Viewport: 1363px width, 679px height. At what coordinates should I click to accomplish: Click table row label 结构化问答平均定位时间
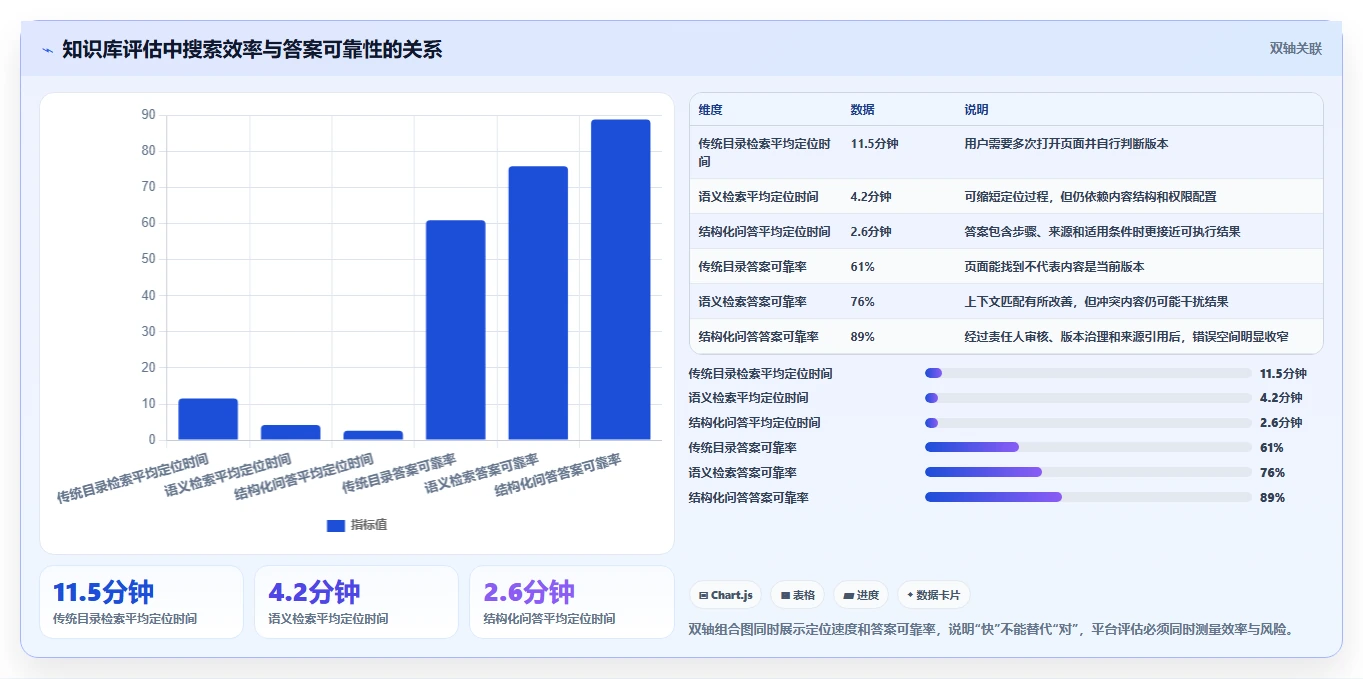[764, 231]
